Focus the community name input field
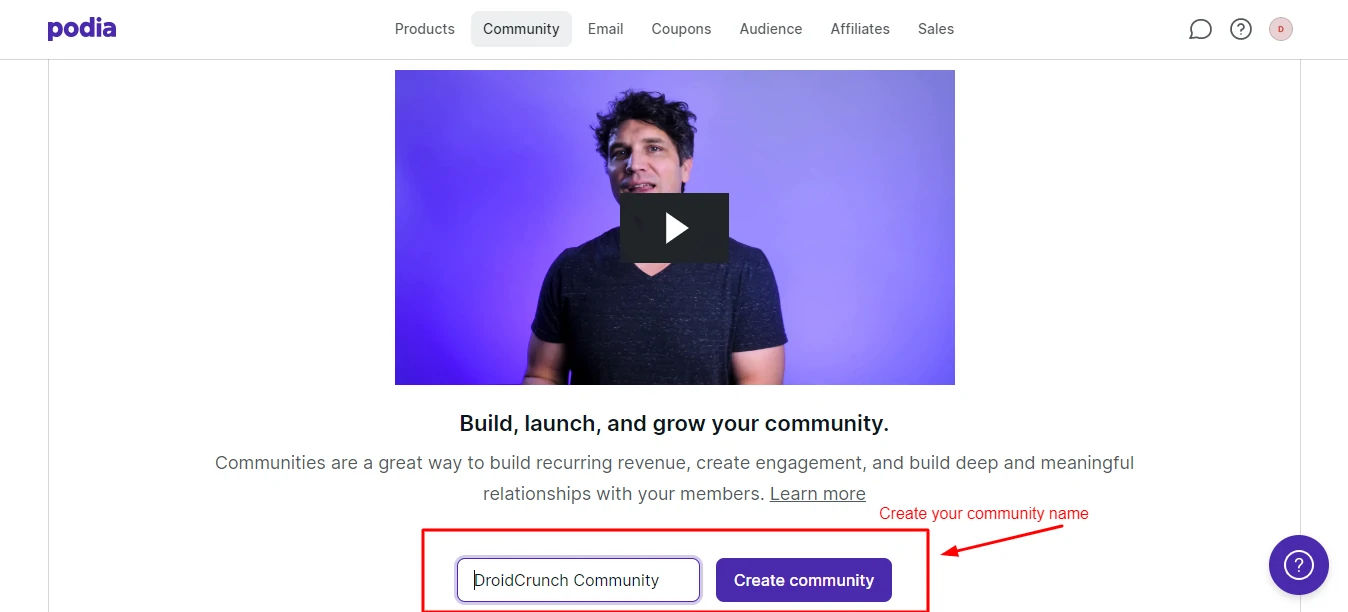1348x612 pixels. [578, 580]
